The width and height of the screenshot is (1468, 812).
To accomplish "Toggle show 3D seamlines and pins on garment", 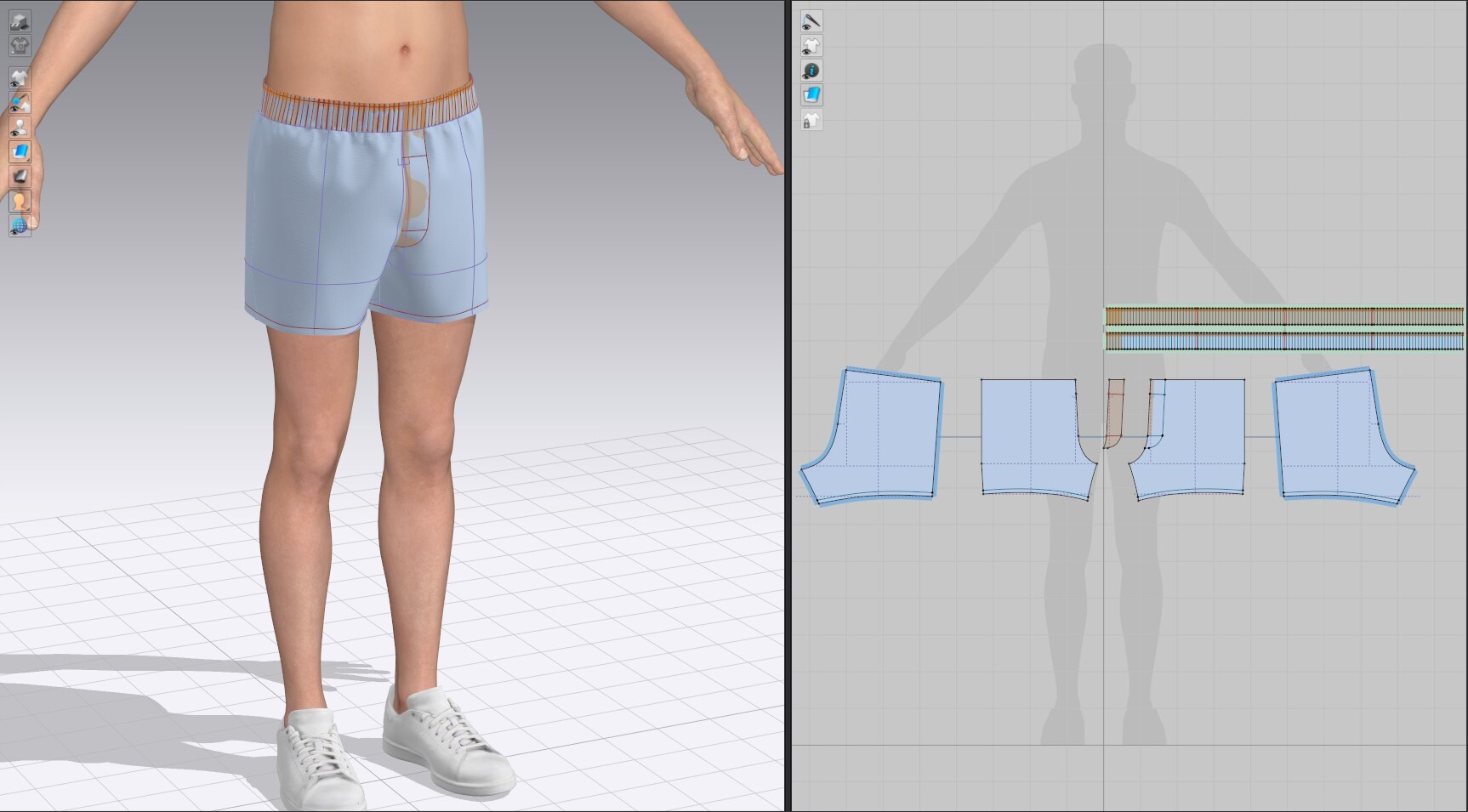I will tap(20, 103).
